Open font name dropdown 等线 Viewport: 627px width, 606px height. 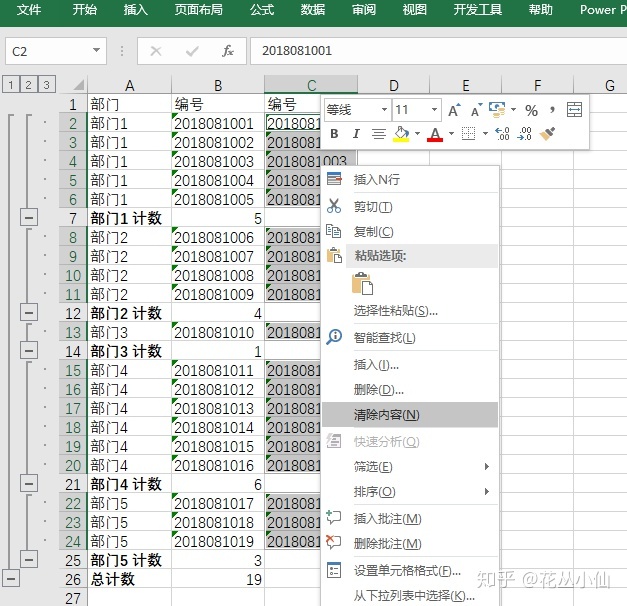pos(384,110)
